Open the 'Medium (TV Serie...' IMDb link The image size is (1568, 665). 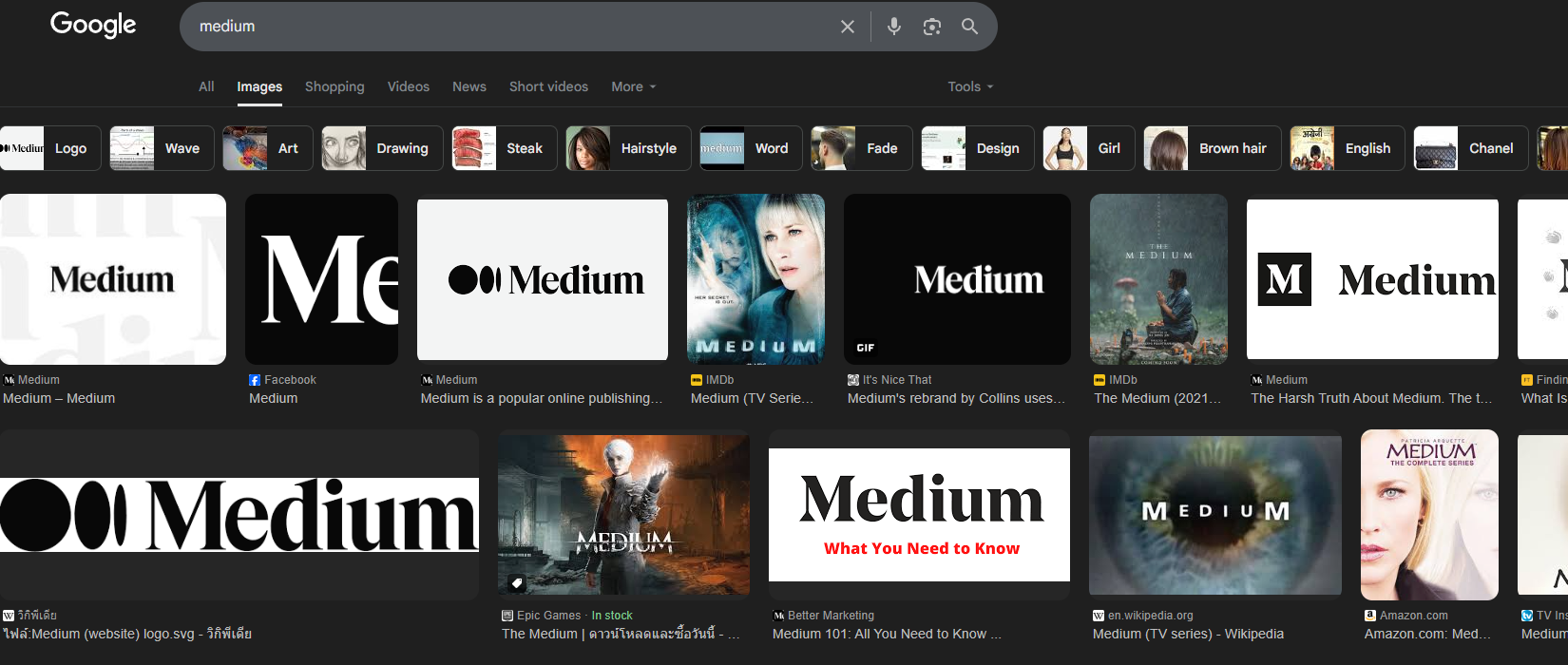tap(753, 399)
